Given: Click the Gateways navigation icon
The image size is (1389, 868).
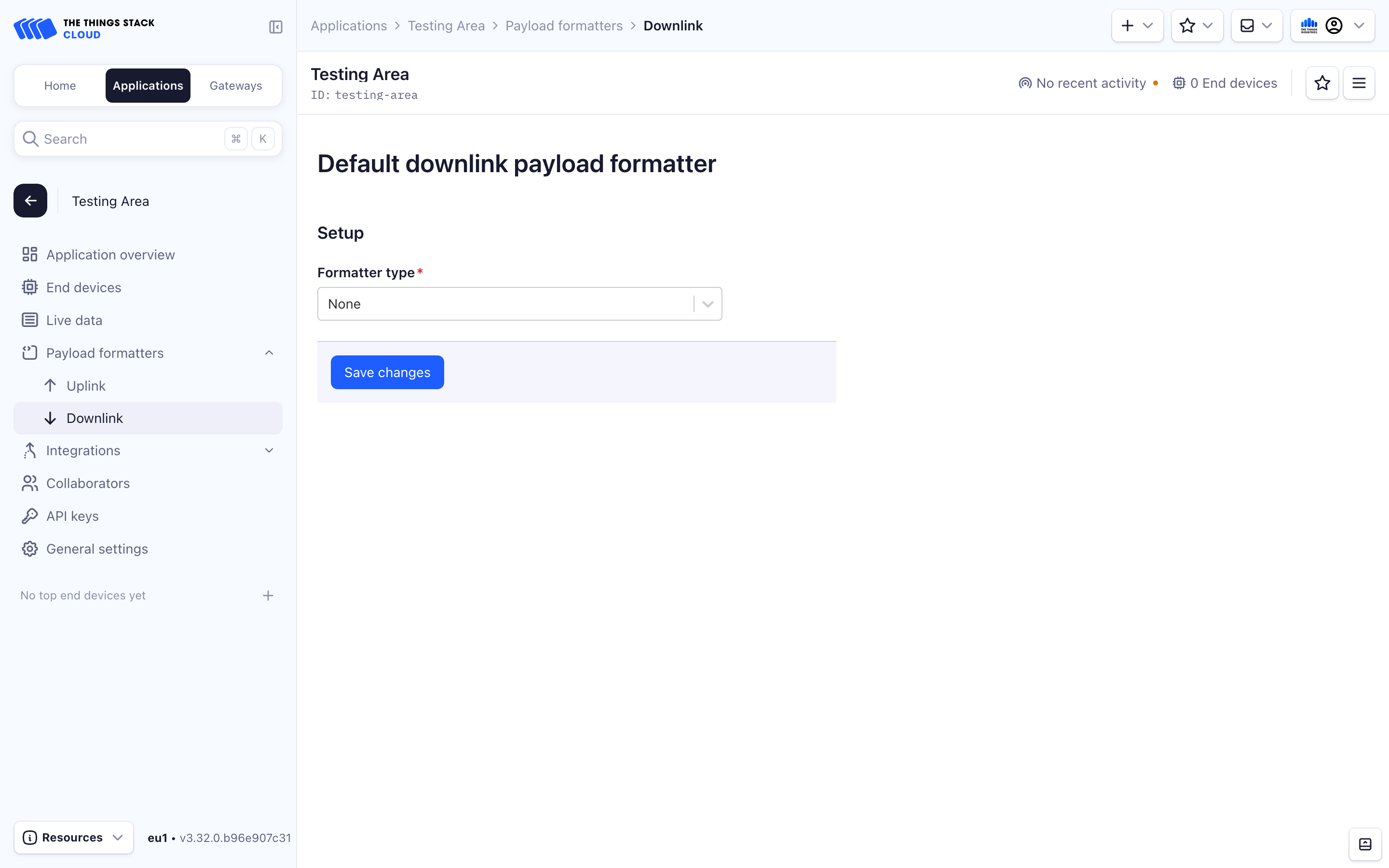Looking at the screenshot, I should (x=235, y=85).
